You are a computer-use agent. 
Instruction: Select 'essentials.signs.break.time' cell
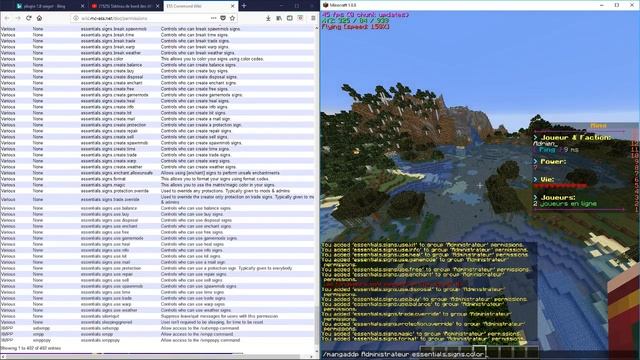click(107, 35)
